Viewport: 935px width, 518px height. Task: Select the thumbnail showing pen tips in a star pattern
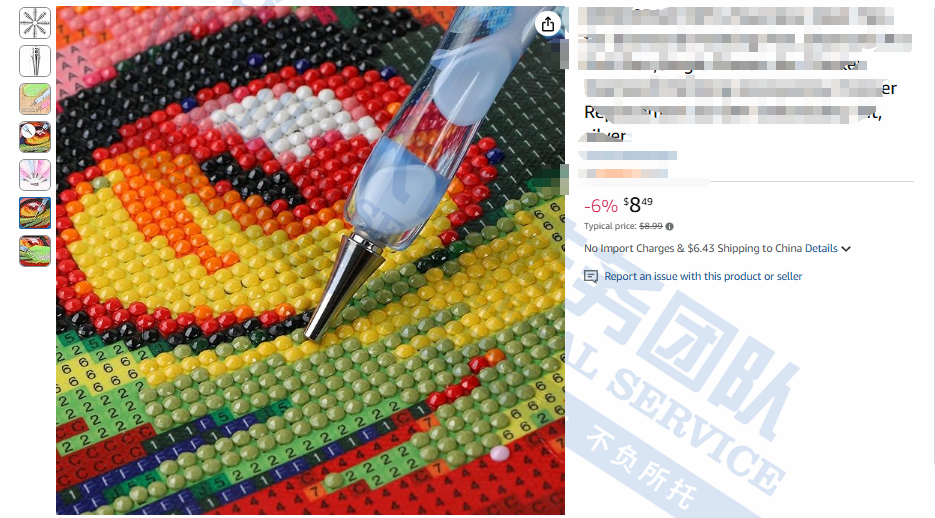point(35,23)
